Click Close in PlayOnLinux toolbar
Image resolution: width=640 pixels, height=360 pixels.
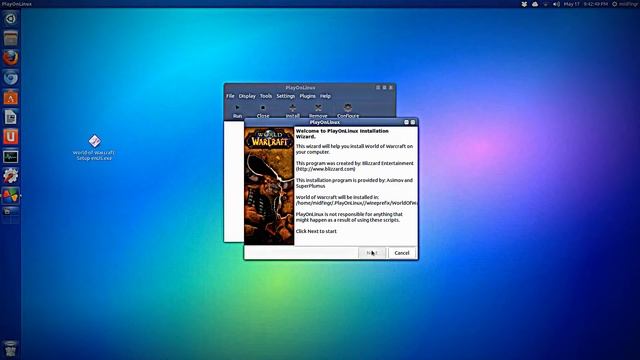263,111
